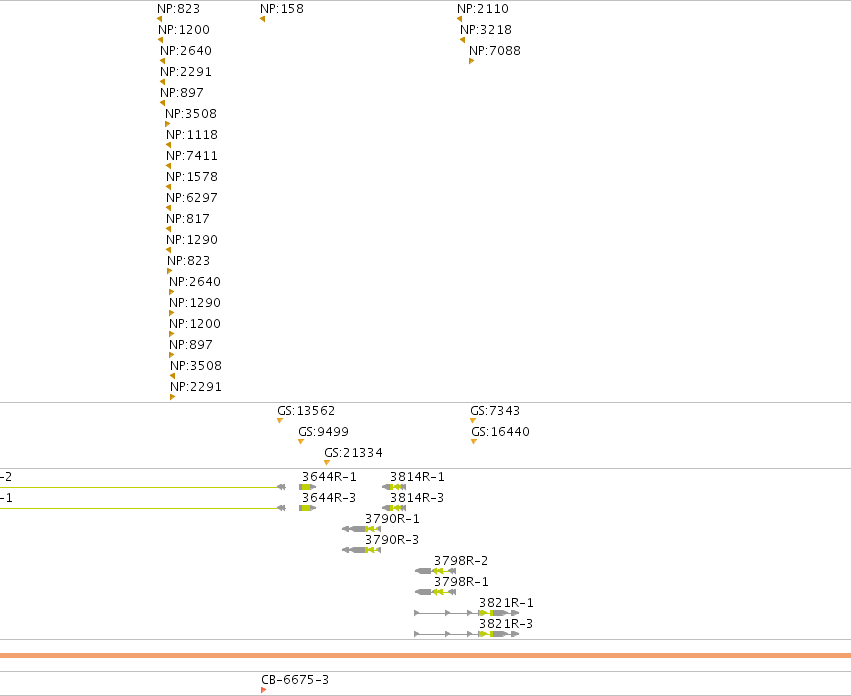Select the NP:817 marker
Viewport: 851px width, 696px height.
[168, 229]
